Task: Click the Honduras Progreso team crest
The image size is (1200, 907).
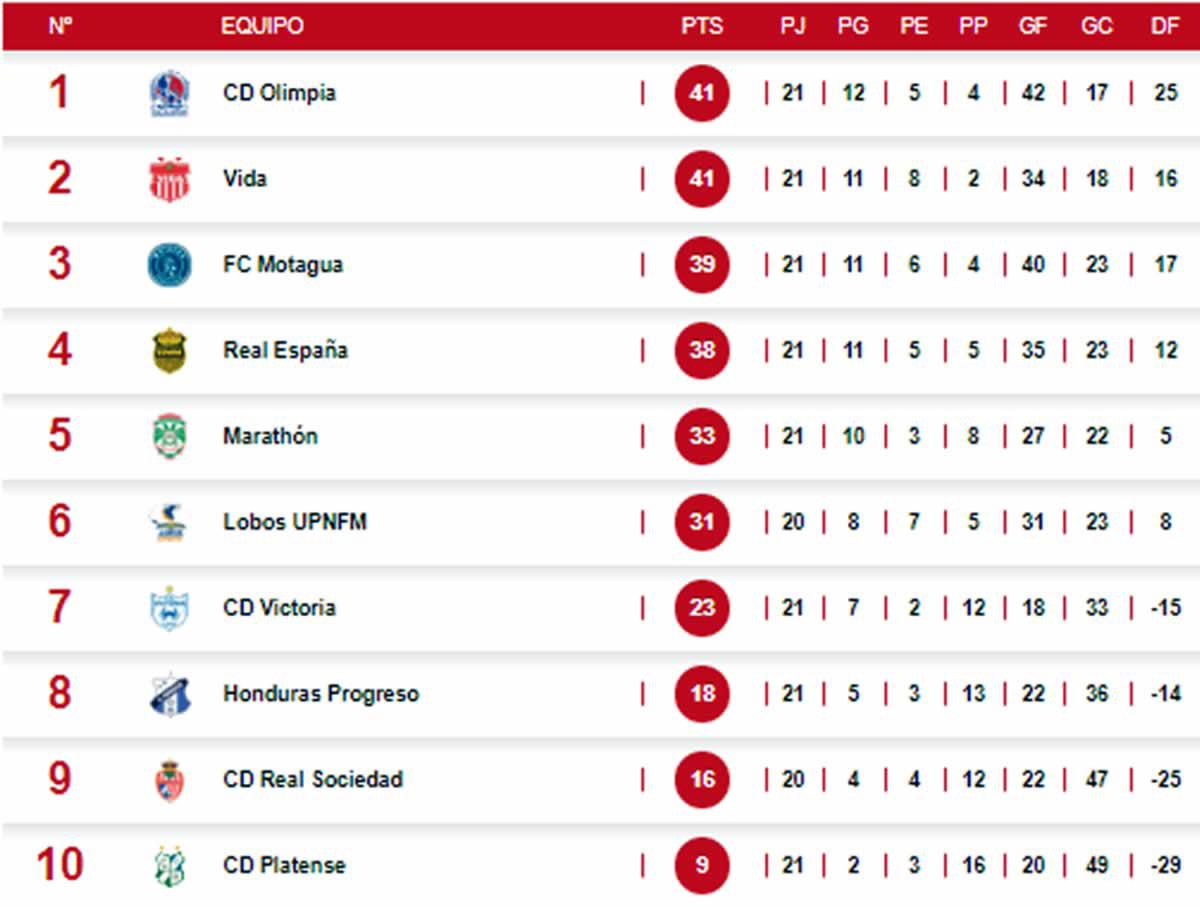Action: (x=169, y=694)
